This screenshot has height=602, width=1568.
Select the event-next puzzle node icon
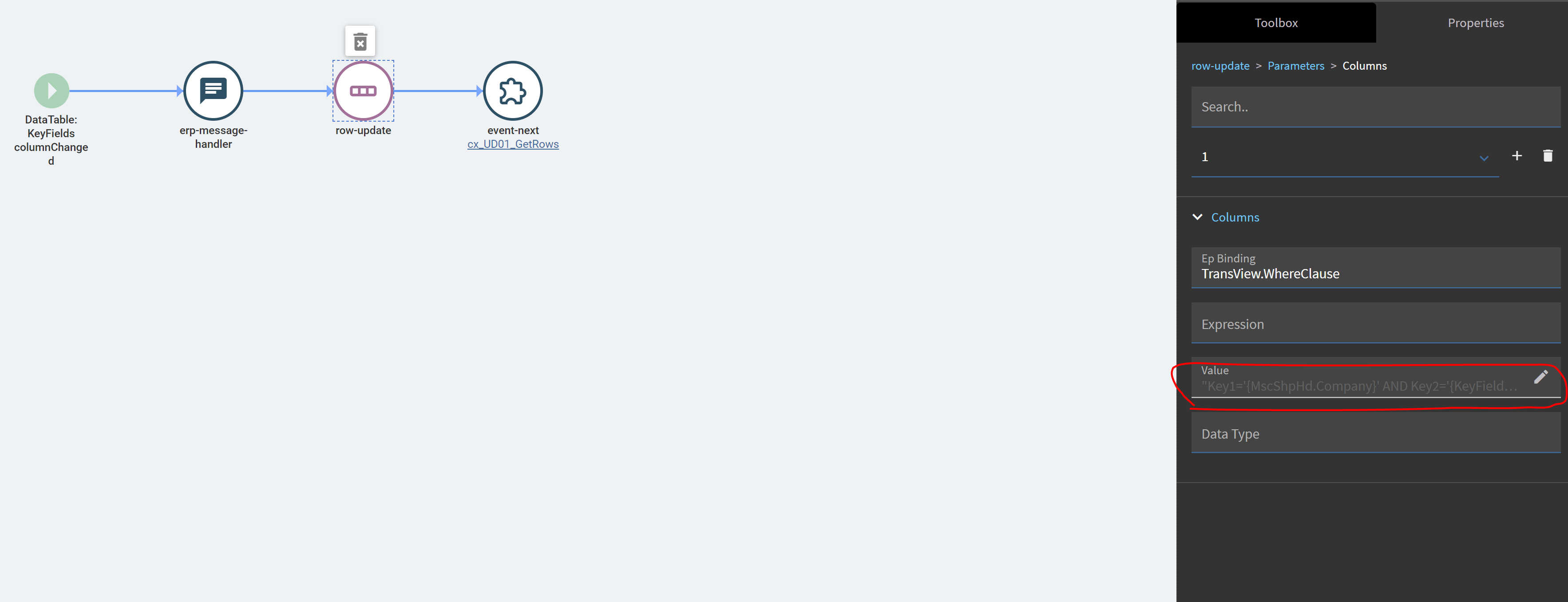click(x=512, y=91)
